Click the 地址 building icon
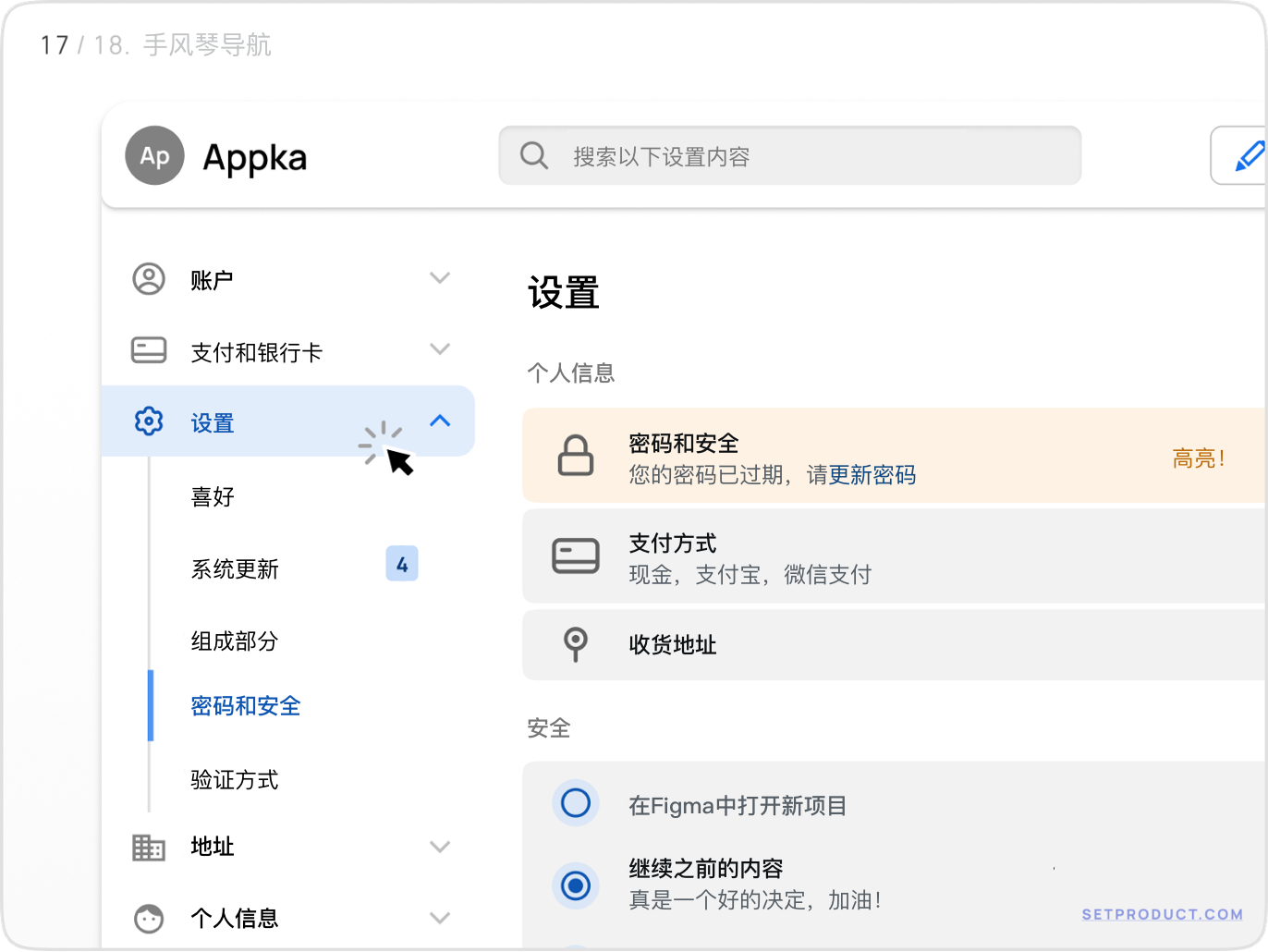This screenshot has width=1268, height=952. coord(149,846)
